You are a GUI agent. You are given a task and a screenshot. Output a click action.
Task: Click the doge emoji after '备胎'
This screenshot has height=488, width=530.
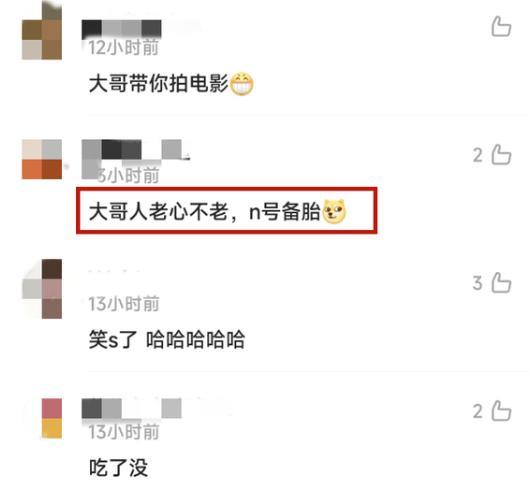tap(335, 212)
